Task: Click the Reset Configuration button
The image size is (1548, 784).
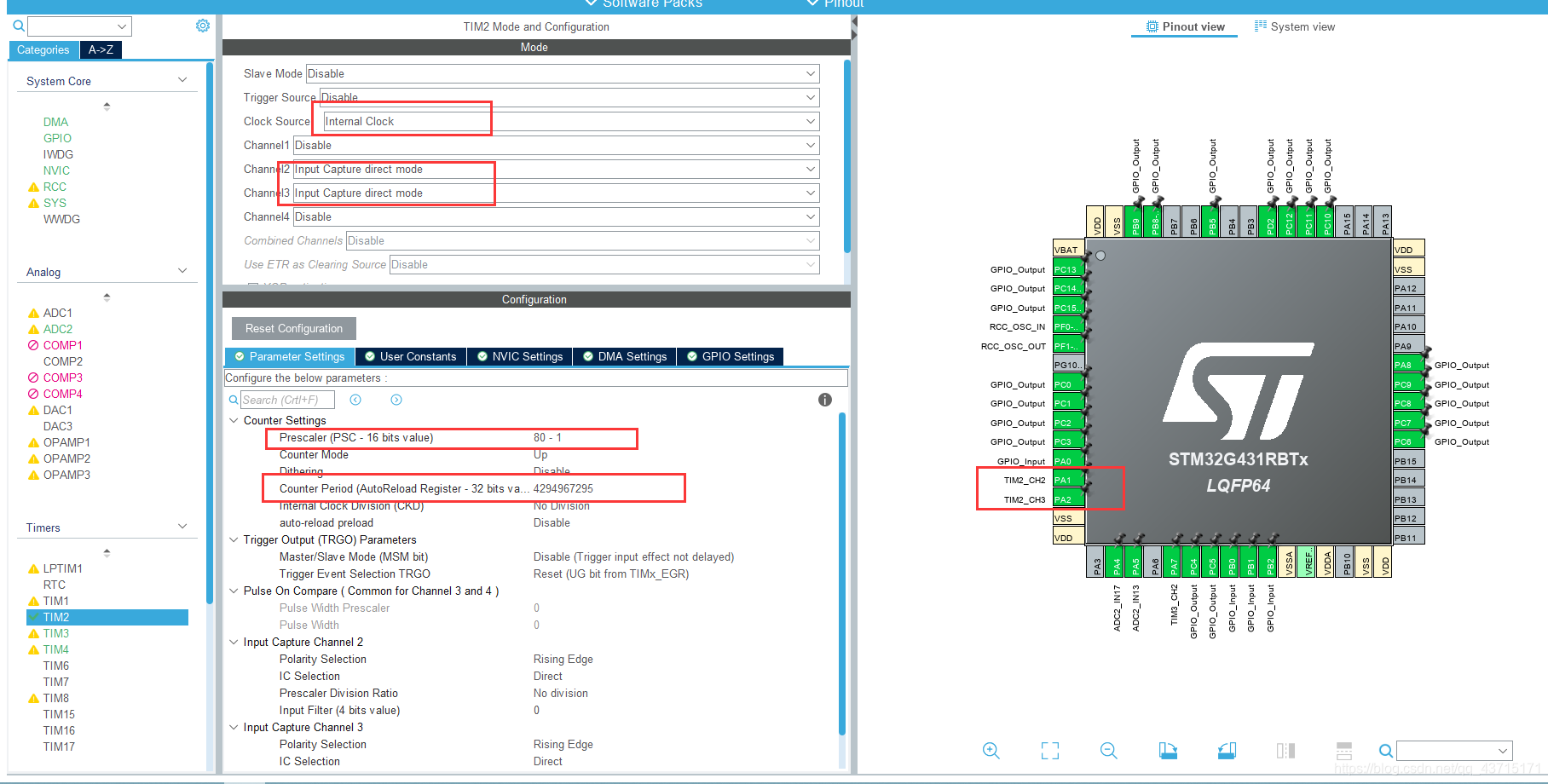Action: pyautogui.click(x=294, y=328)
